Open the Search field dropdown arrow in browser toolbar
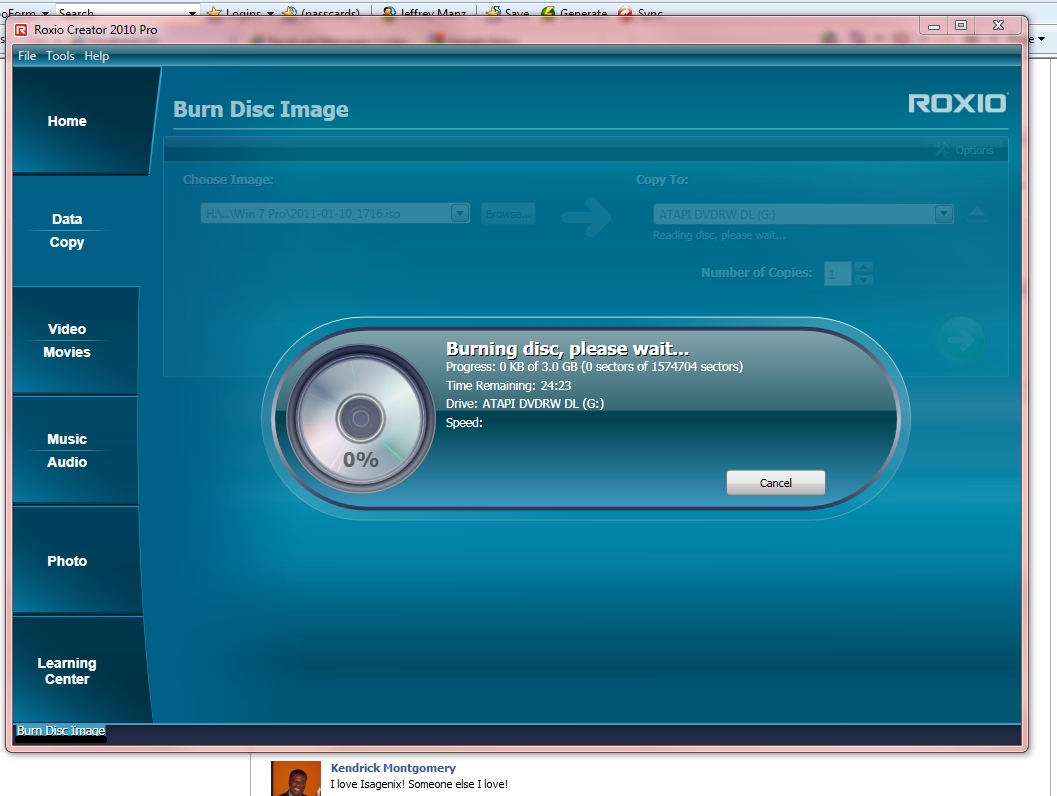This screenshot has height=796, width=1057. [192, 12]
